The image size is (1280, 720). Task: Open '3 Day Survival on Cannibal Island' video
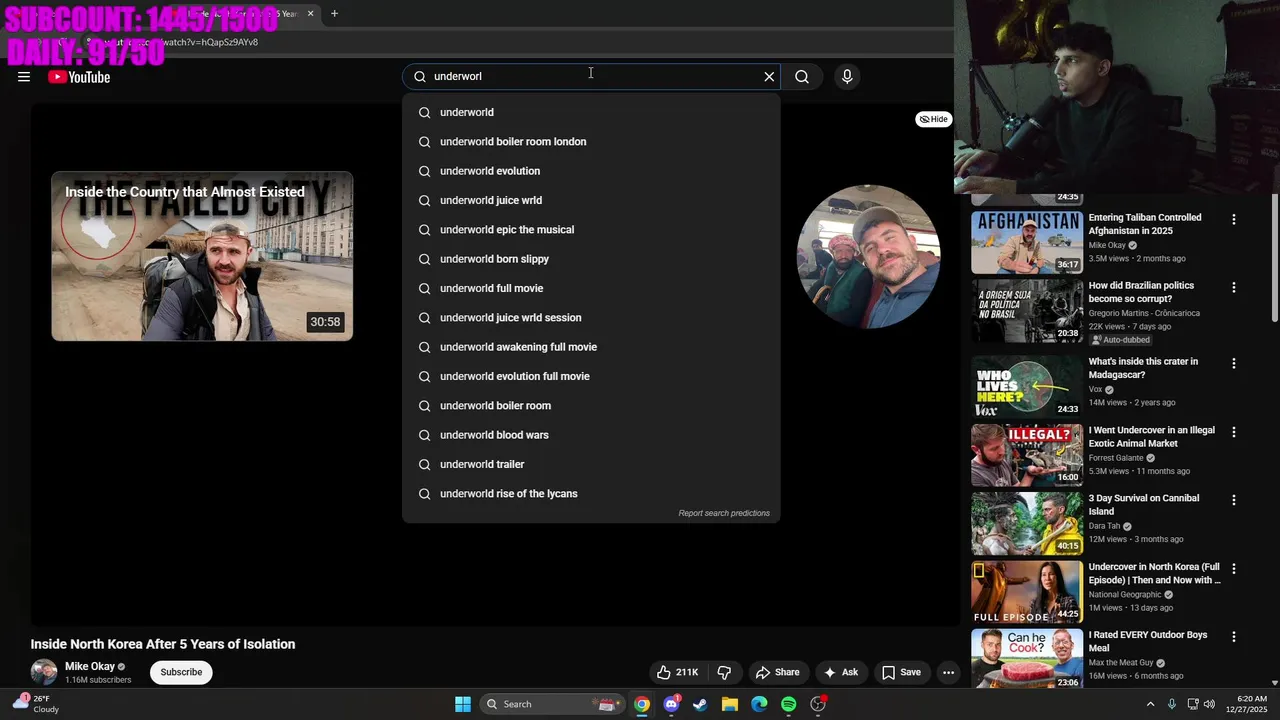pyautogui.click(x=1143, y=504)
